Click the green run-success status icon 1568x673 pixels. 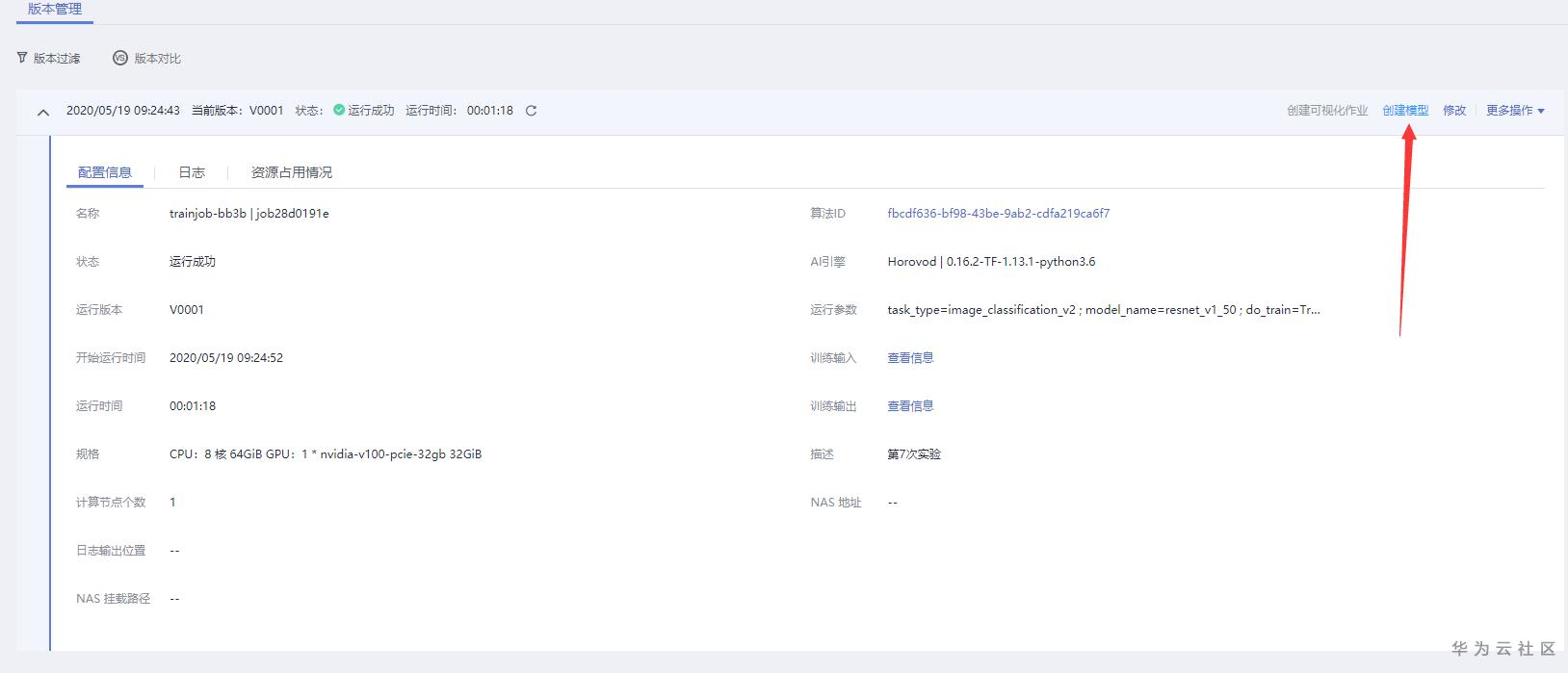coord(339,110)
